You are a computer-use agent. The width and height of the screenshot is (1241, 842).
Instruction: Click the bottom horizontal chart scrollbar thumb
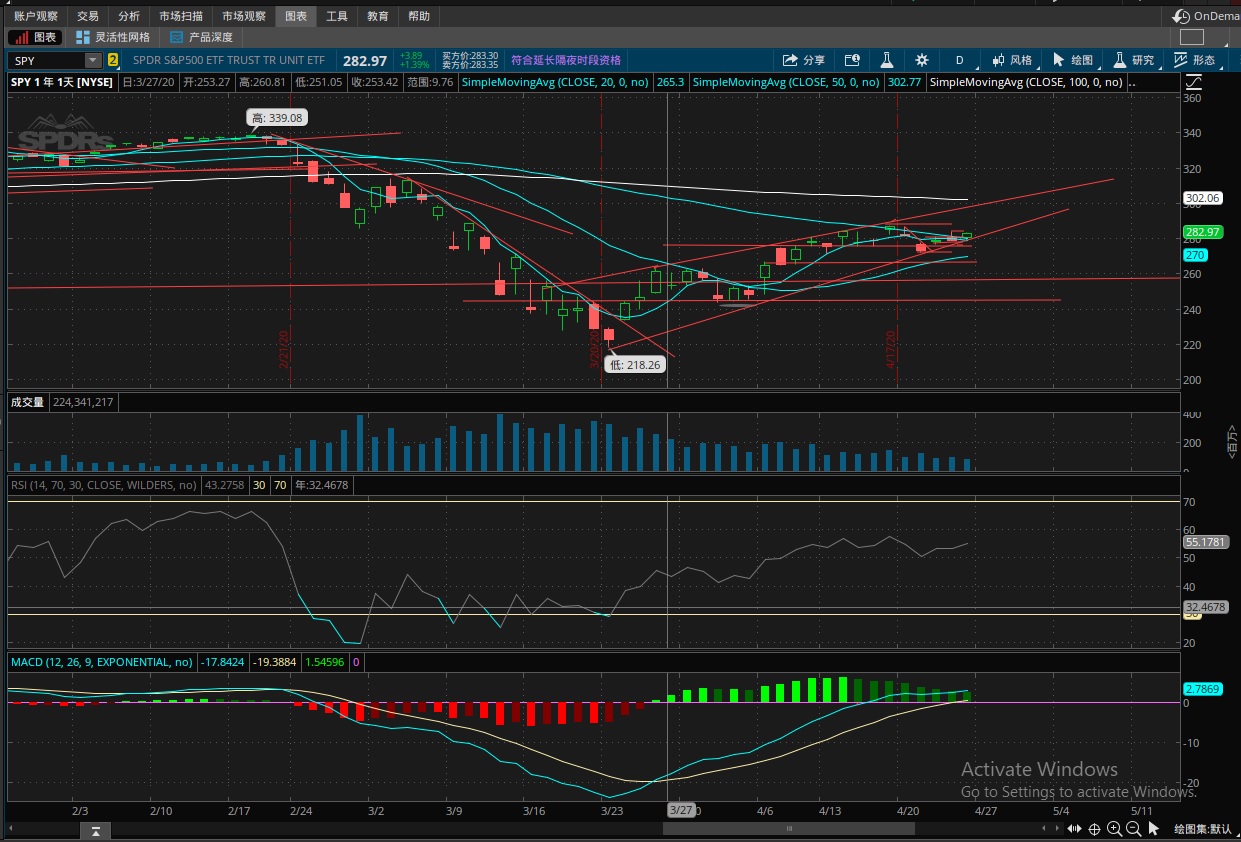pyautogui.click(x=790, y=828)
